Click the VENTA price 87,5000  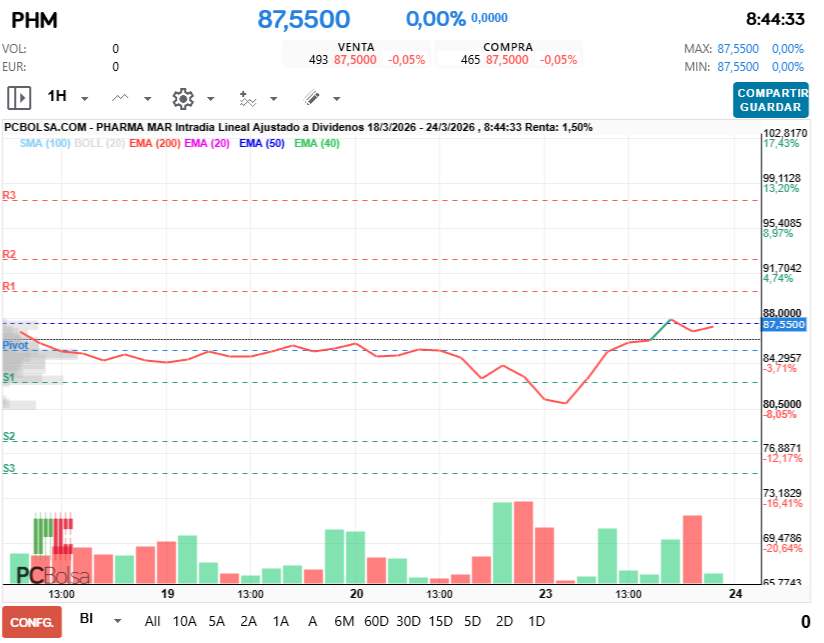[355, 60]
